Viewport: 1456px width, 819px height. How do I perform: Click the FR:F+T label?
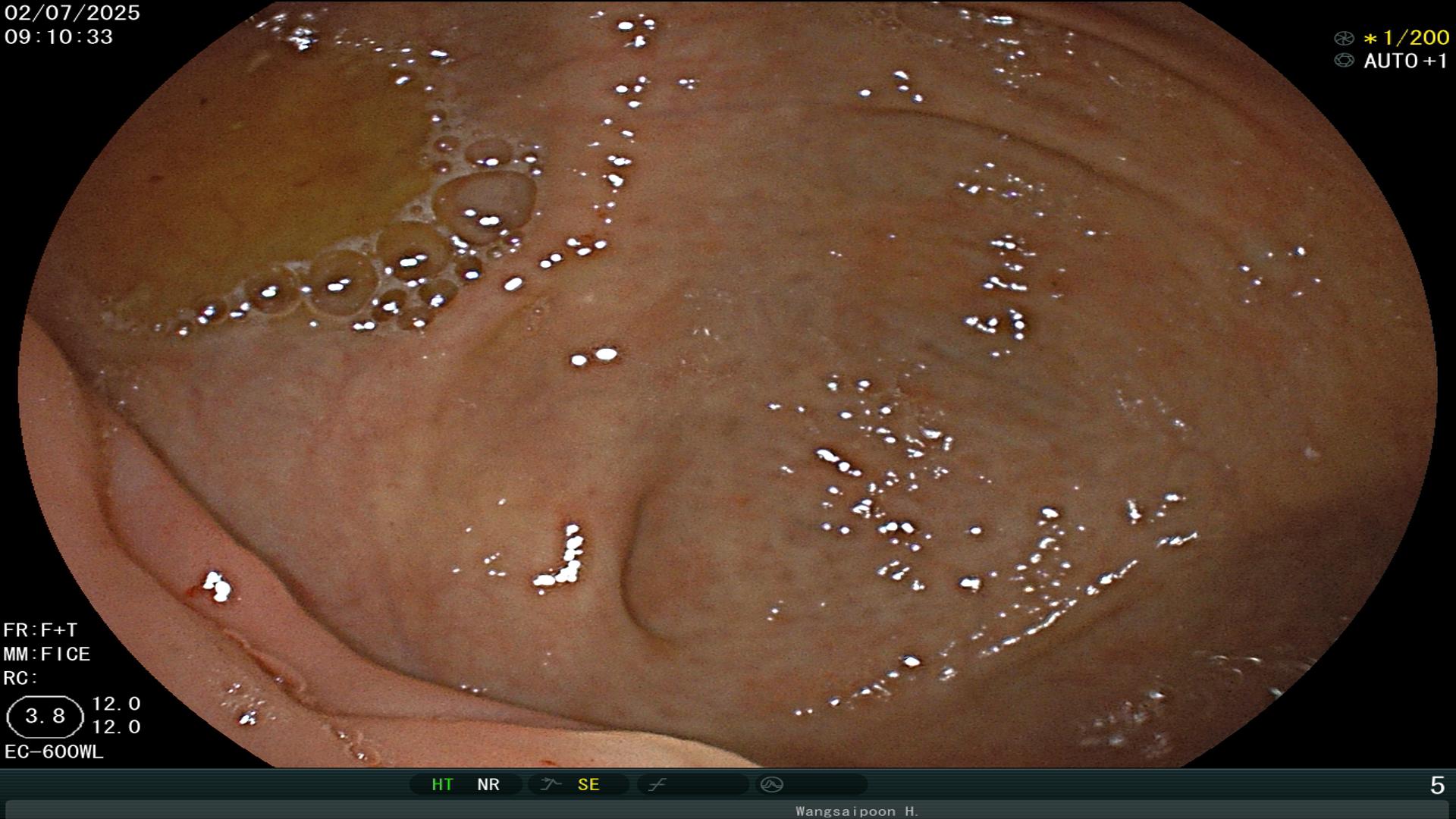click(x=40, y=630)
